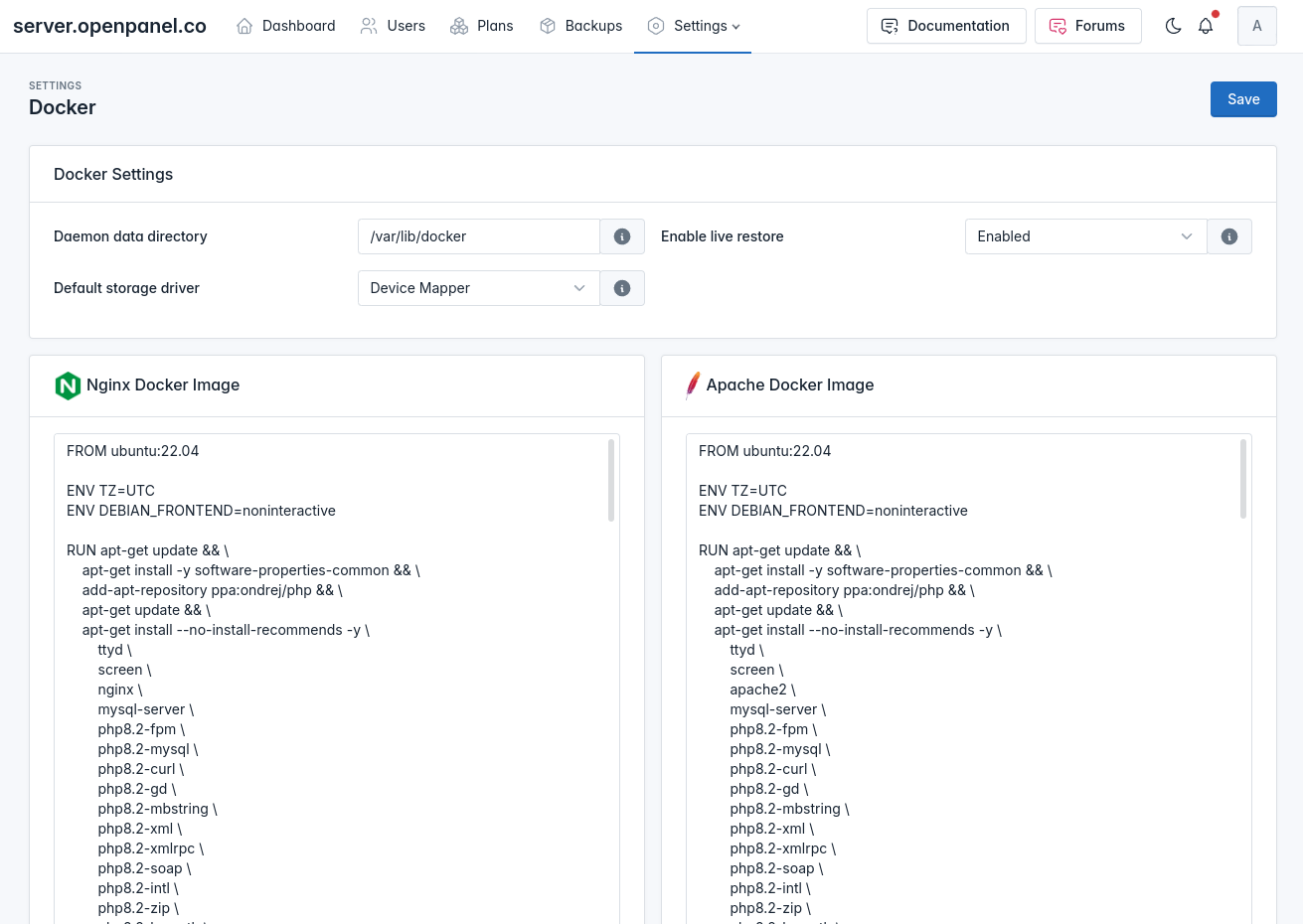Save the Docker settings
This screenshot has height=924, width=1303.
pos(1242,99)
